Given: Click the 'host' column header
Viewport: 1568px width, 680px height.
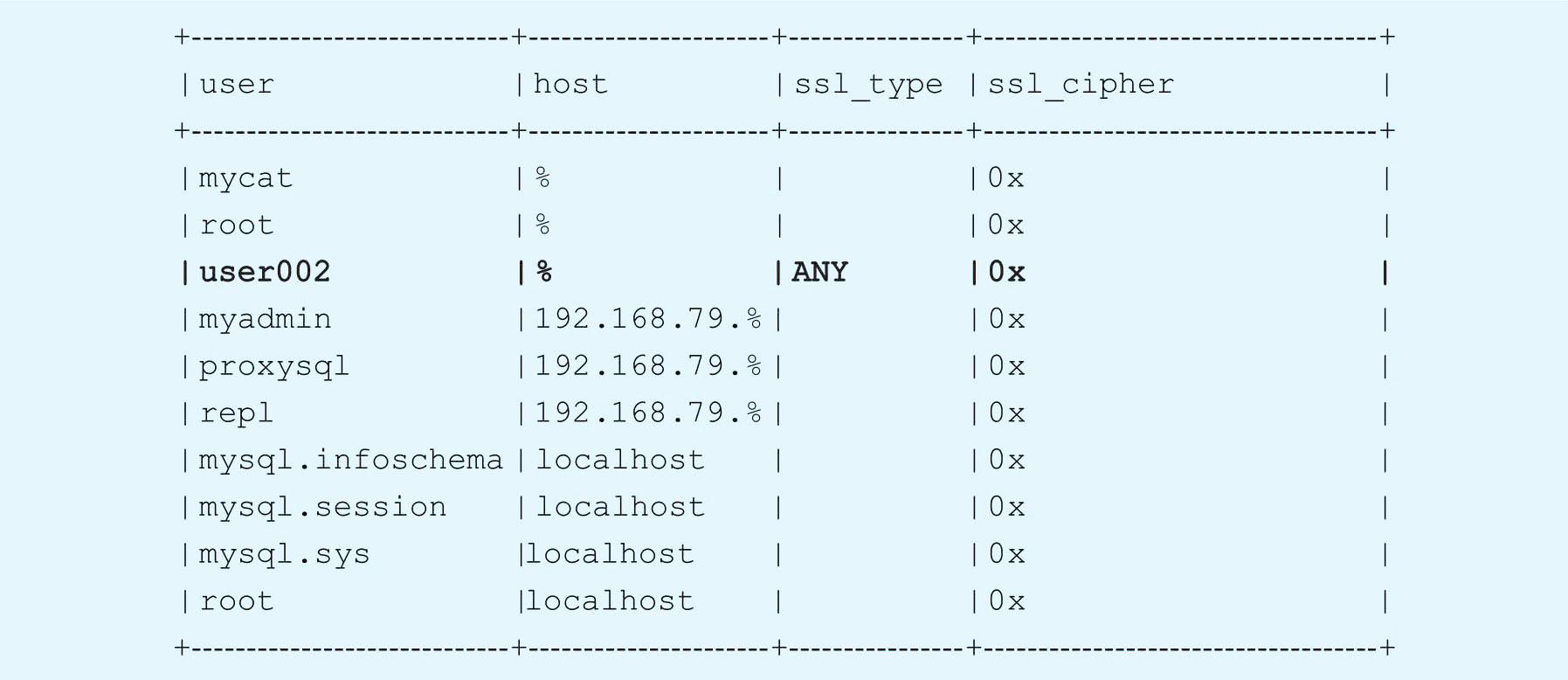Looking at the screenshot, I should [570, 84].
